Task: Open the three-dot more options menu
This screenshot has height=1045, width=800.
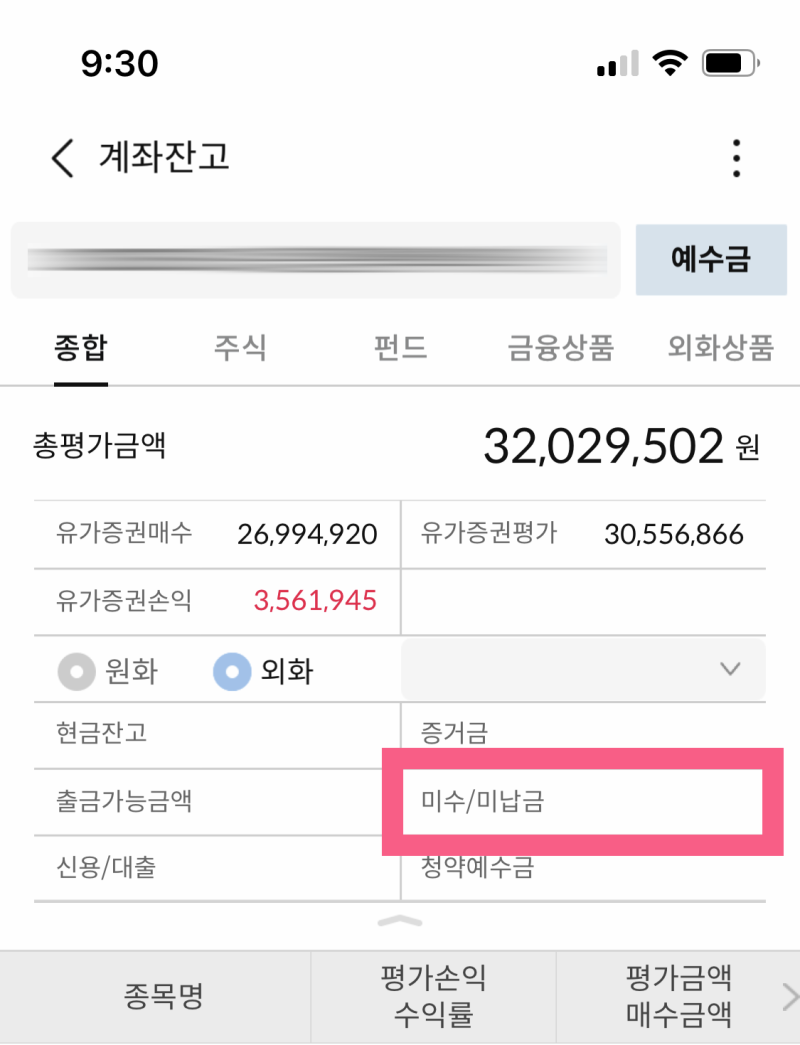Action: 737,158
